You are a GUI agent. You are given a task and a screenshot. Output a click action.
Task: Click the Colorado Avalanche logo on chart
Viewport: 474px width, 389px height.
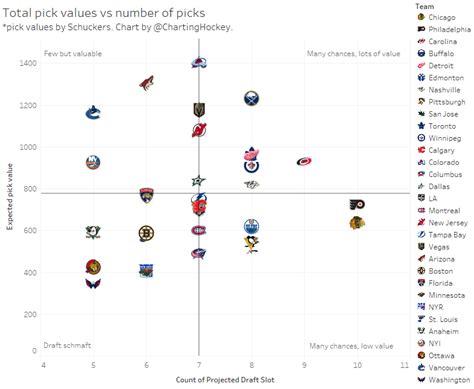199,63
